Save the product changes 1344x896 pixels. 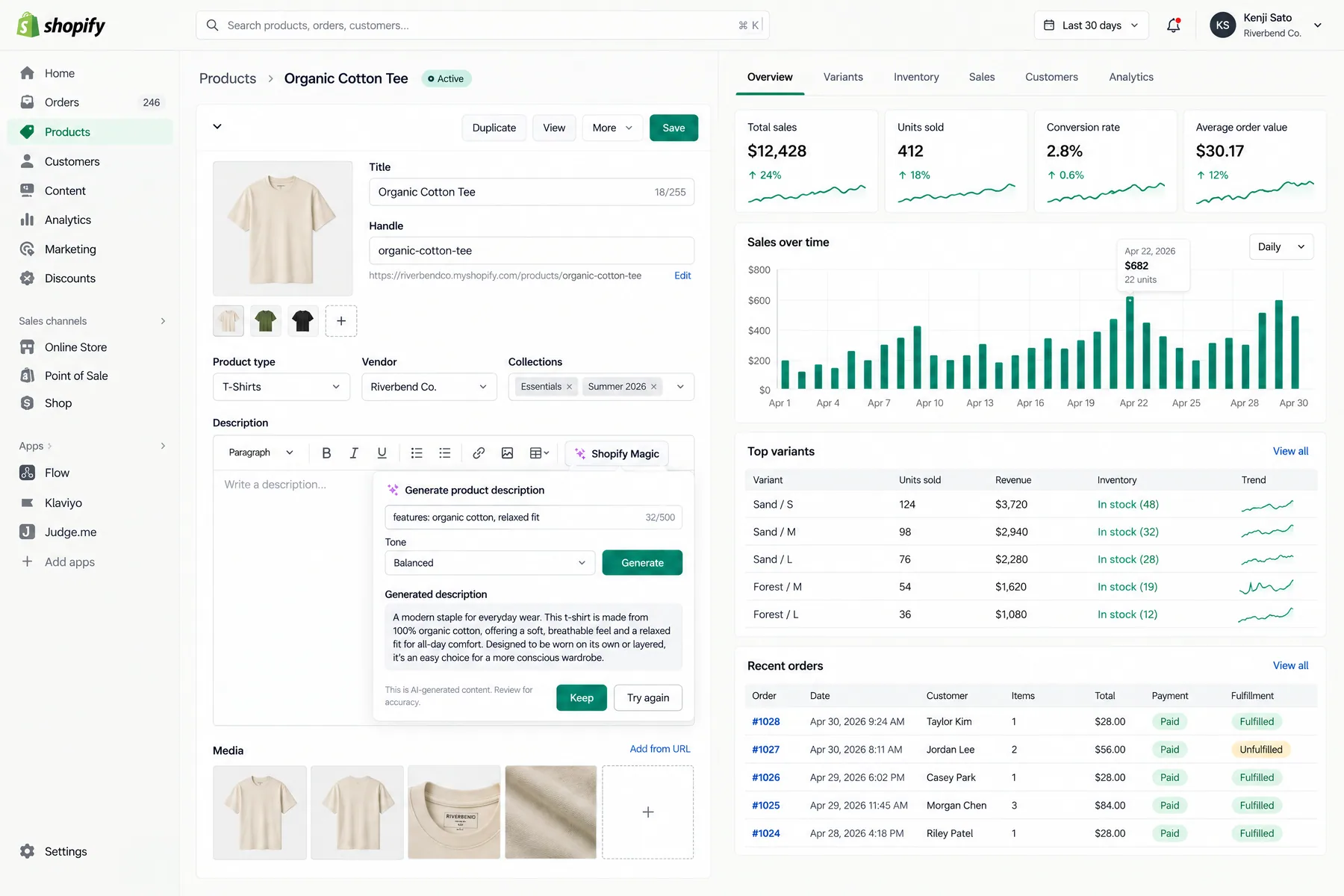(673, 128)
